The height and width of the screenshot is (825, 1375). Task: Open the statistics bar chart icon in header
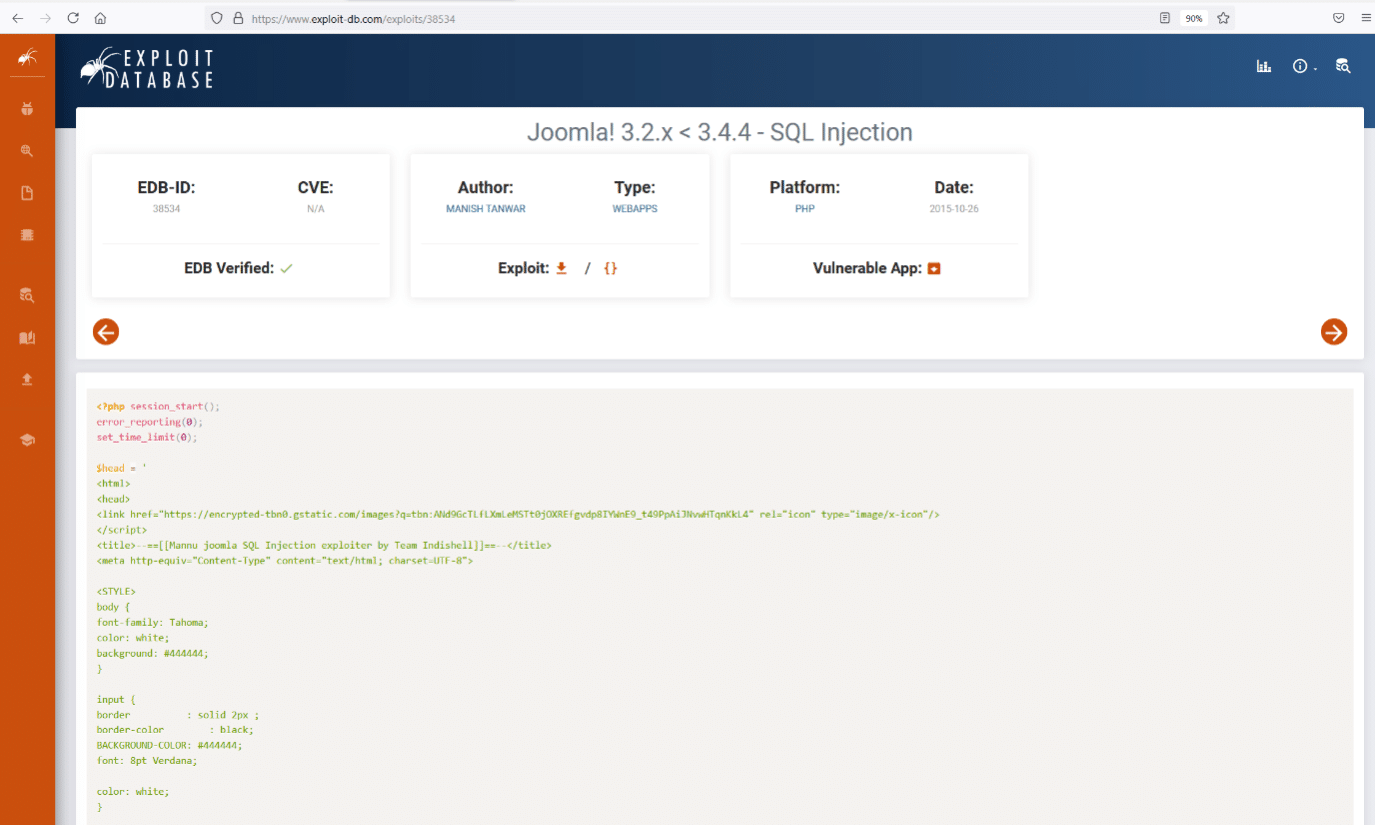point(1264,66)
